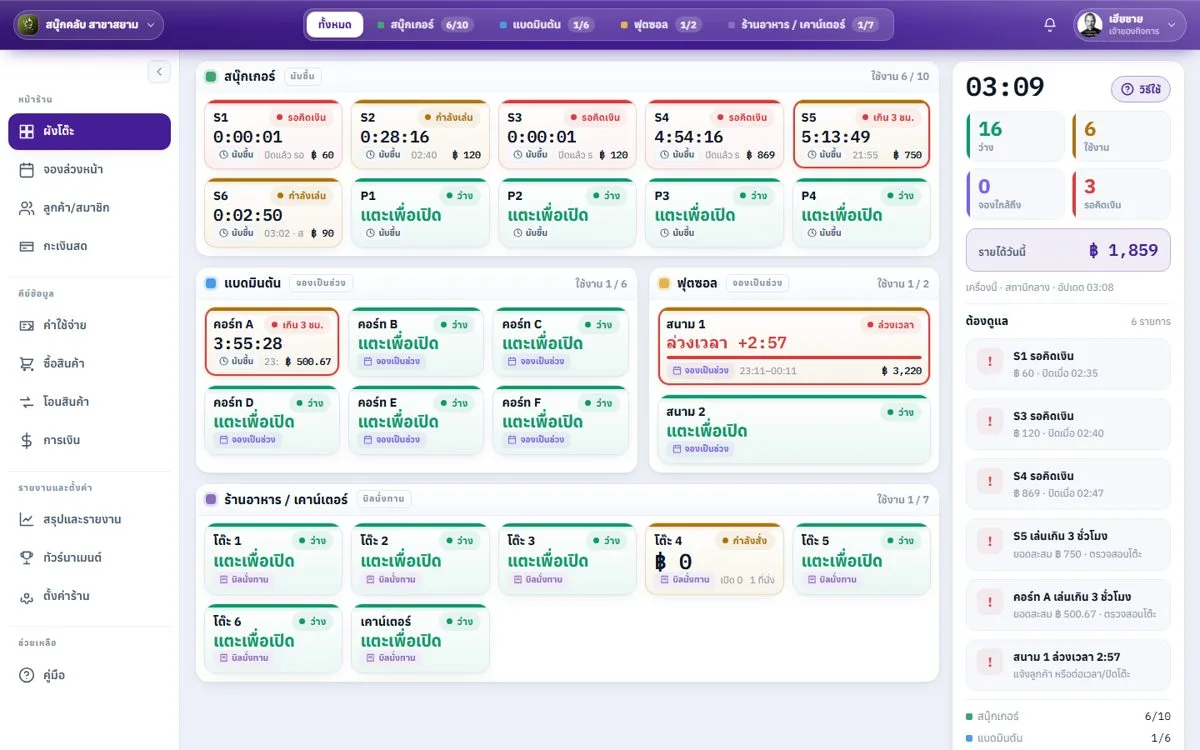Open ตั้งค่าร้าน settings item

[89, 596]
